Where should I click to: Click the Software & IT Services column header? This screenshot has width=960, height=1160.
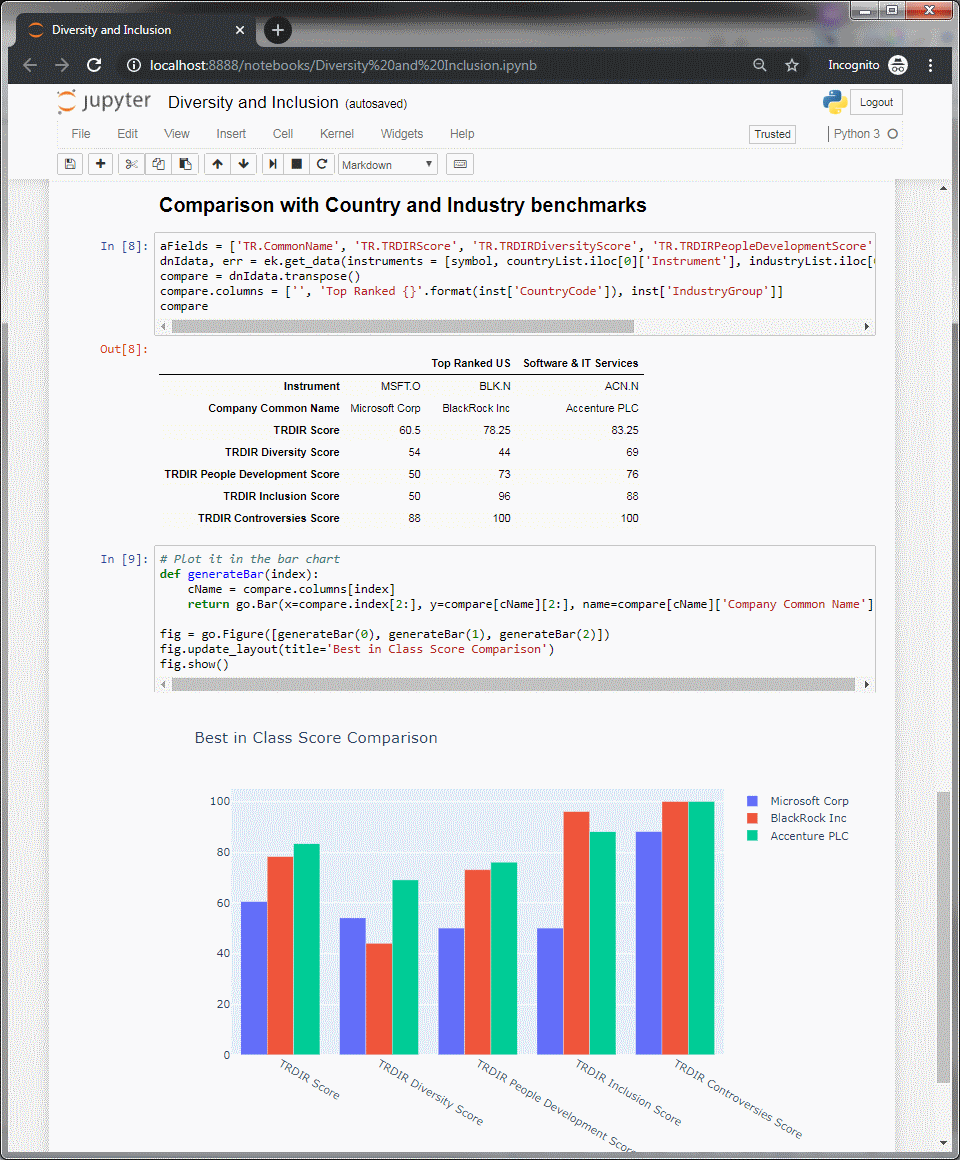pos(581,363)
